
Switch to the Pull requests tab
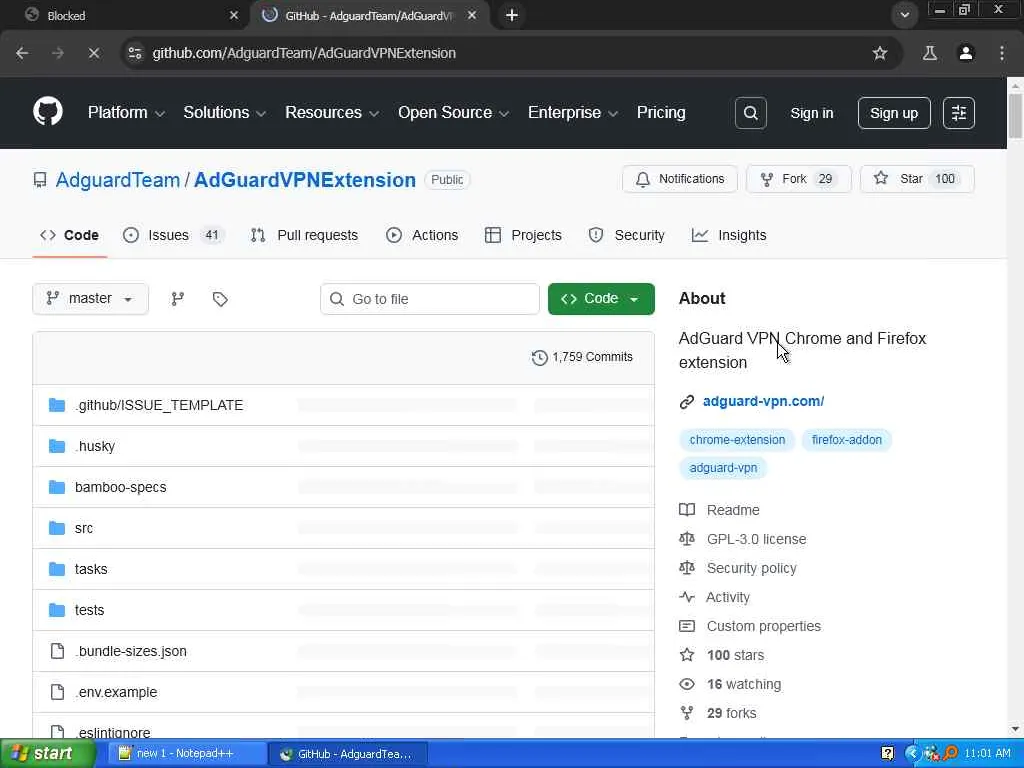(x=304, y=235)
